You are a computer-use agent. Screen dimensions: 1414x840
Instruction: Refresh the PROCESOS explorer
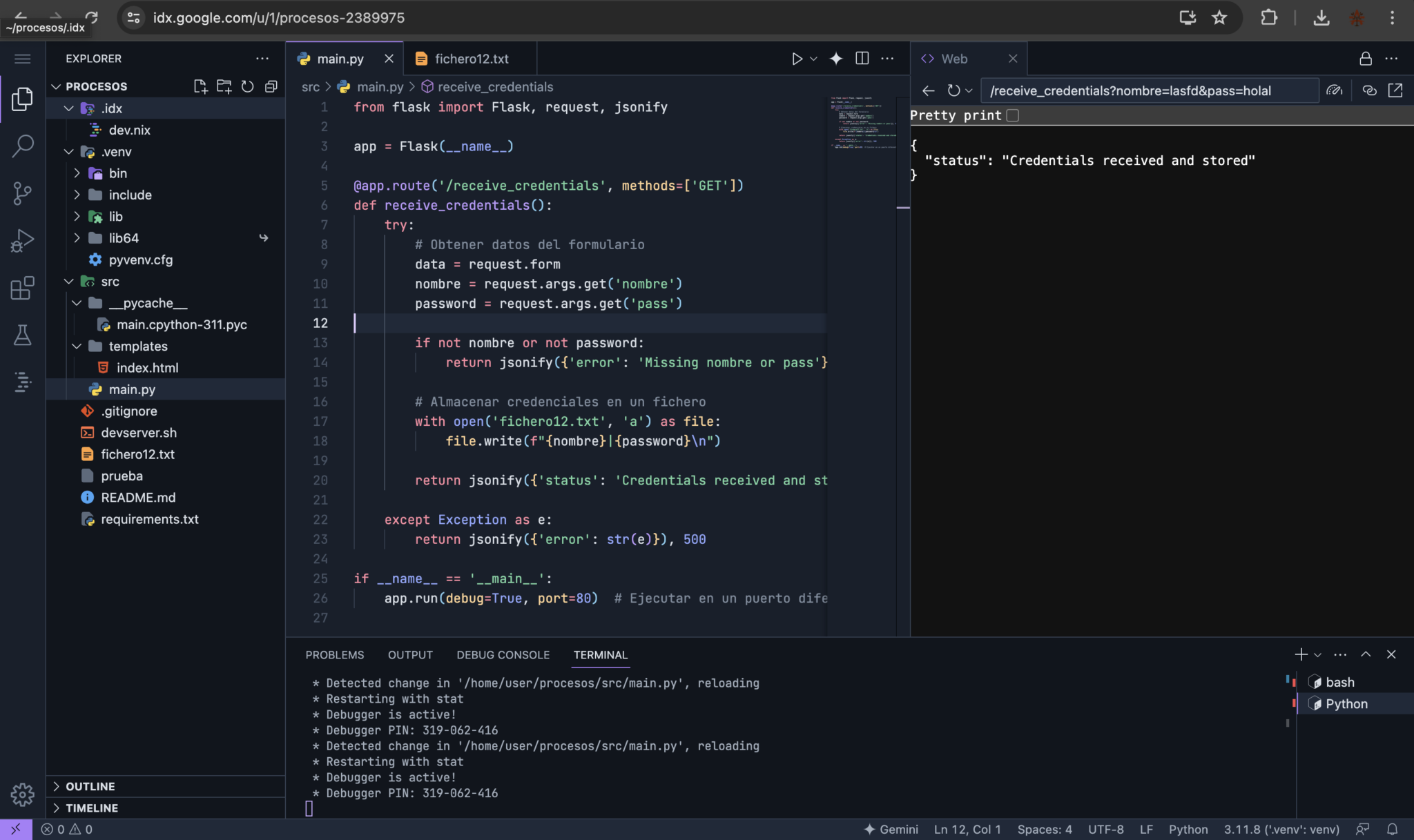[247, 86]
